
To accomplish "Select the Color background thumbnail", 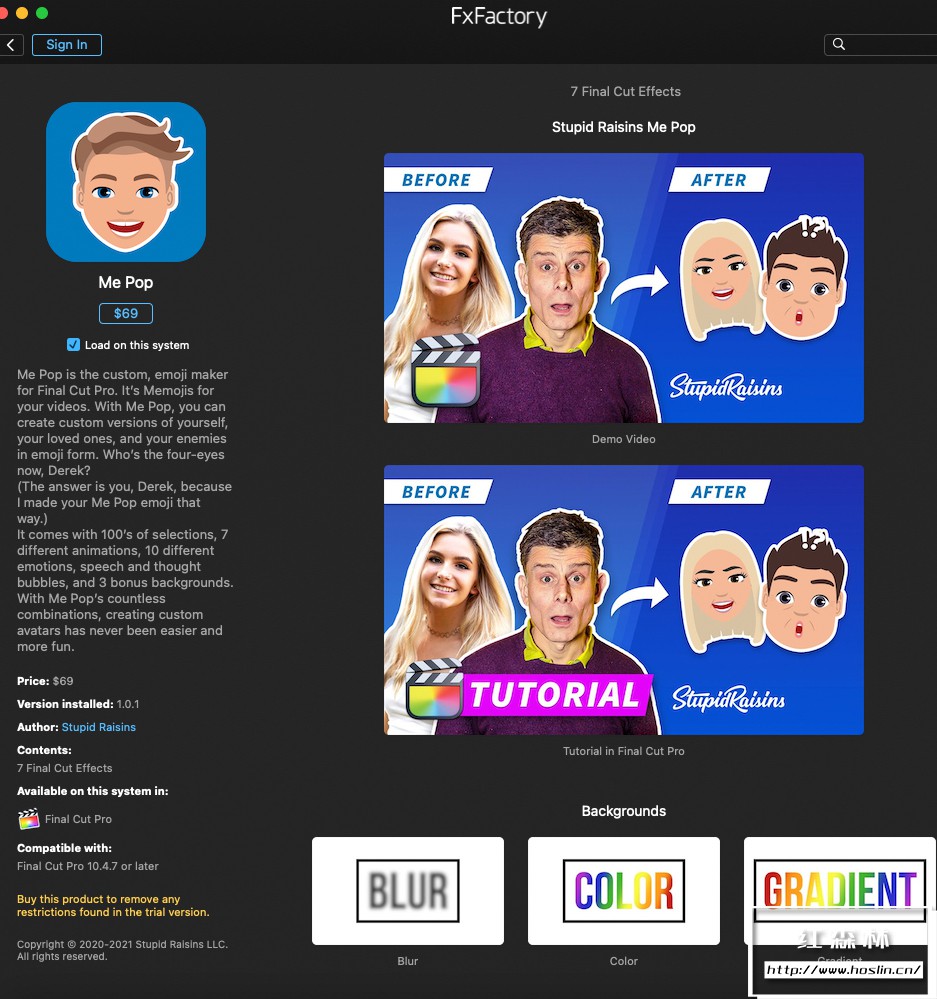I will tap(624, 891).
